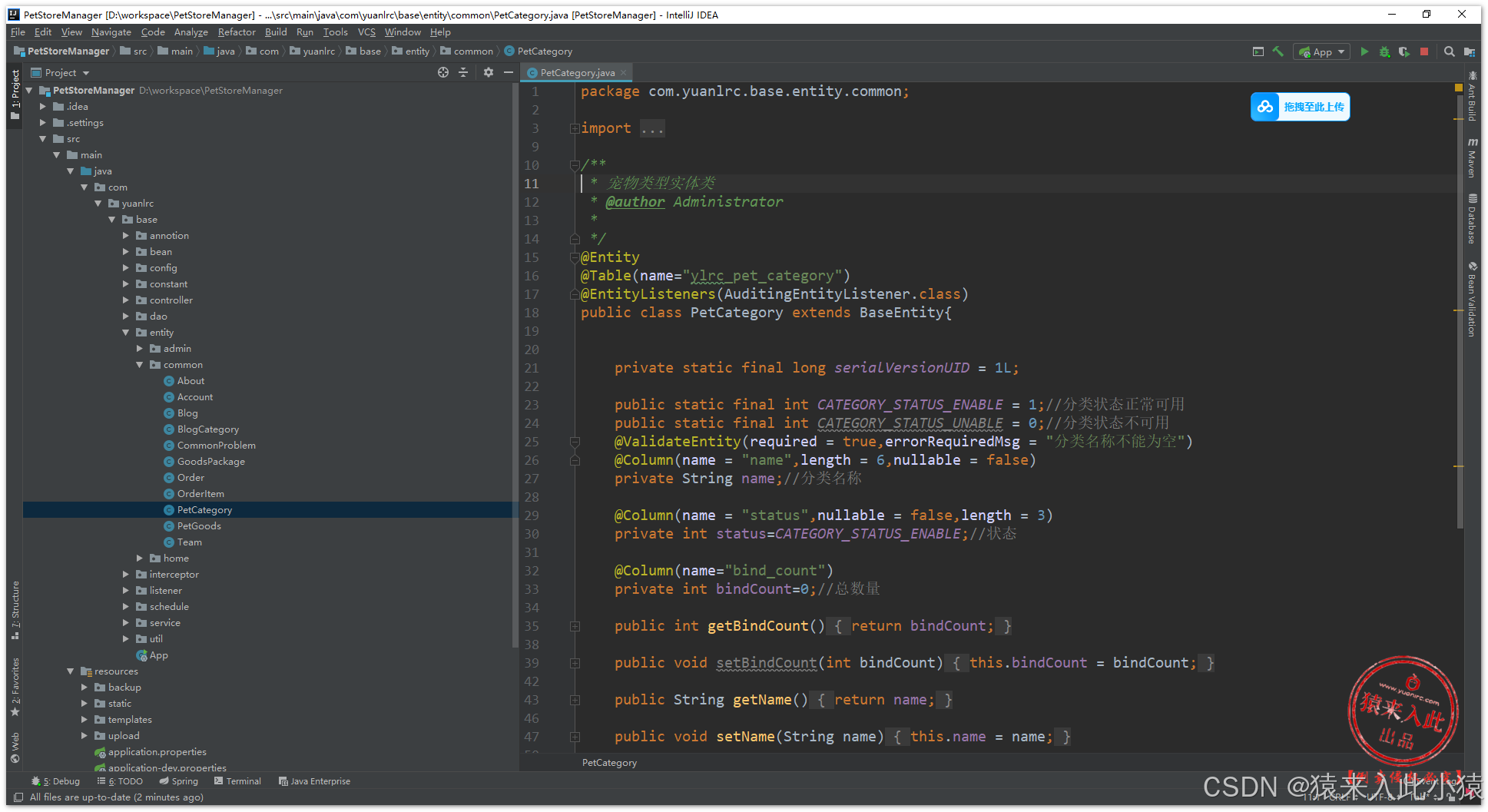Select the App class file
The width and height of the screenshot is (1488, 812).
(159, 655)
